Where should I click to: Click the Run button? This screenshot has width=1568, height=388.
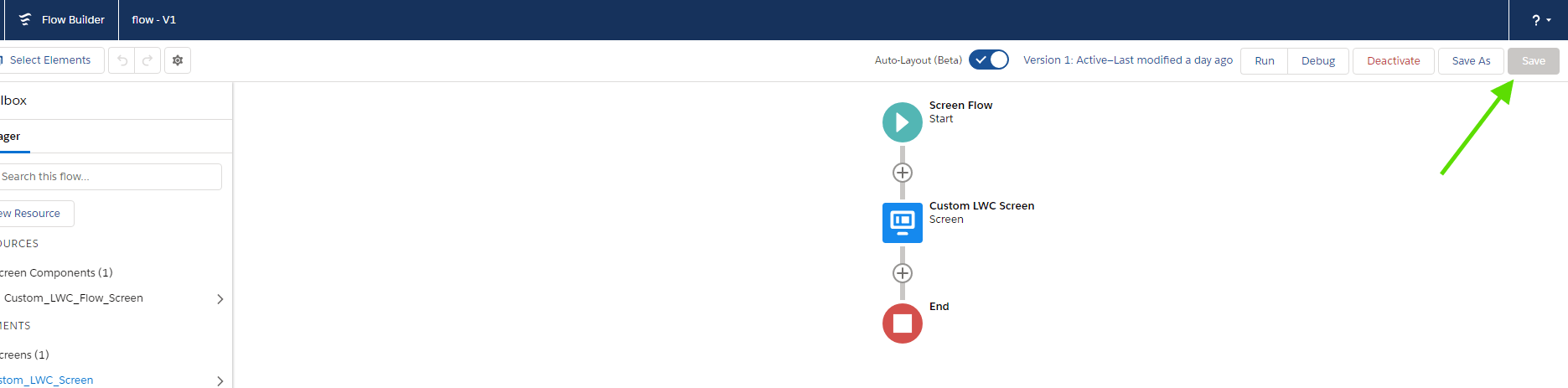point(1264,61)
